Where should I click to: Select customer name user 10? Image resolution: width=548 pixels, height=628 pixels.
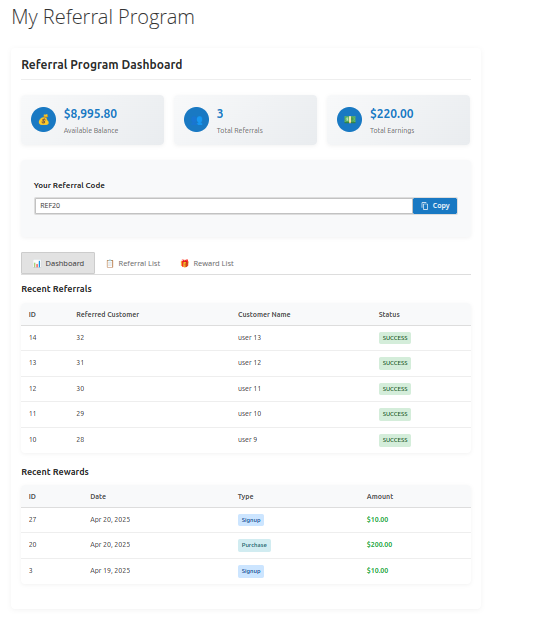(249, 414)
